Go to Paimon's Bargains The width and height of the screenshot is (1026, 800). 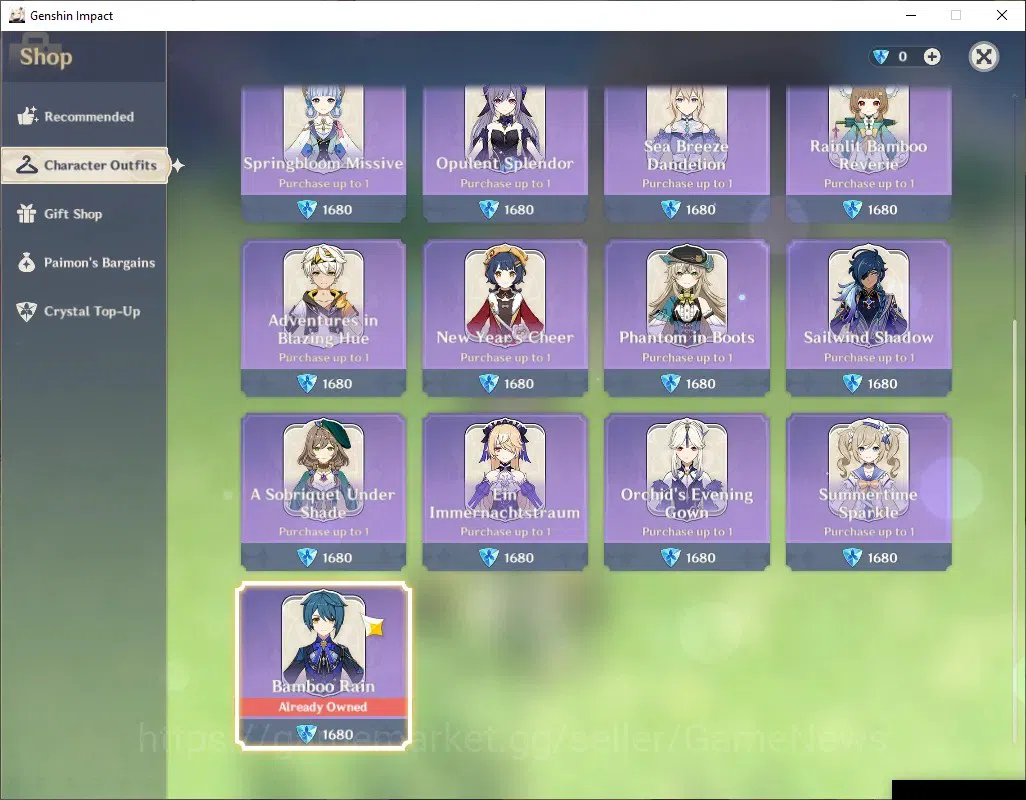tap(84, 262)
